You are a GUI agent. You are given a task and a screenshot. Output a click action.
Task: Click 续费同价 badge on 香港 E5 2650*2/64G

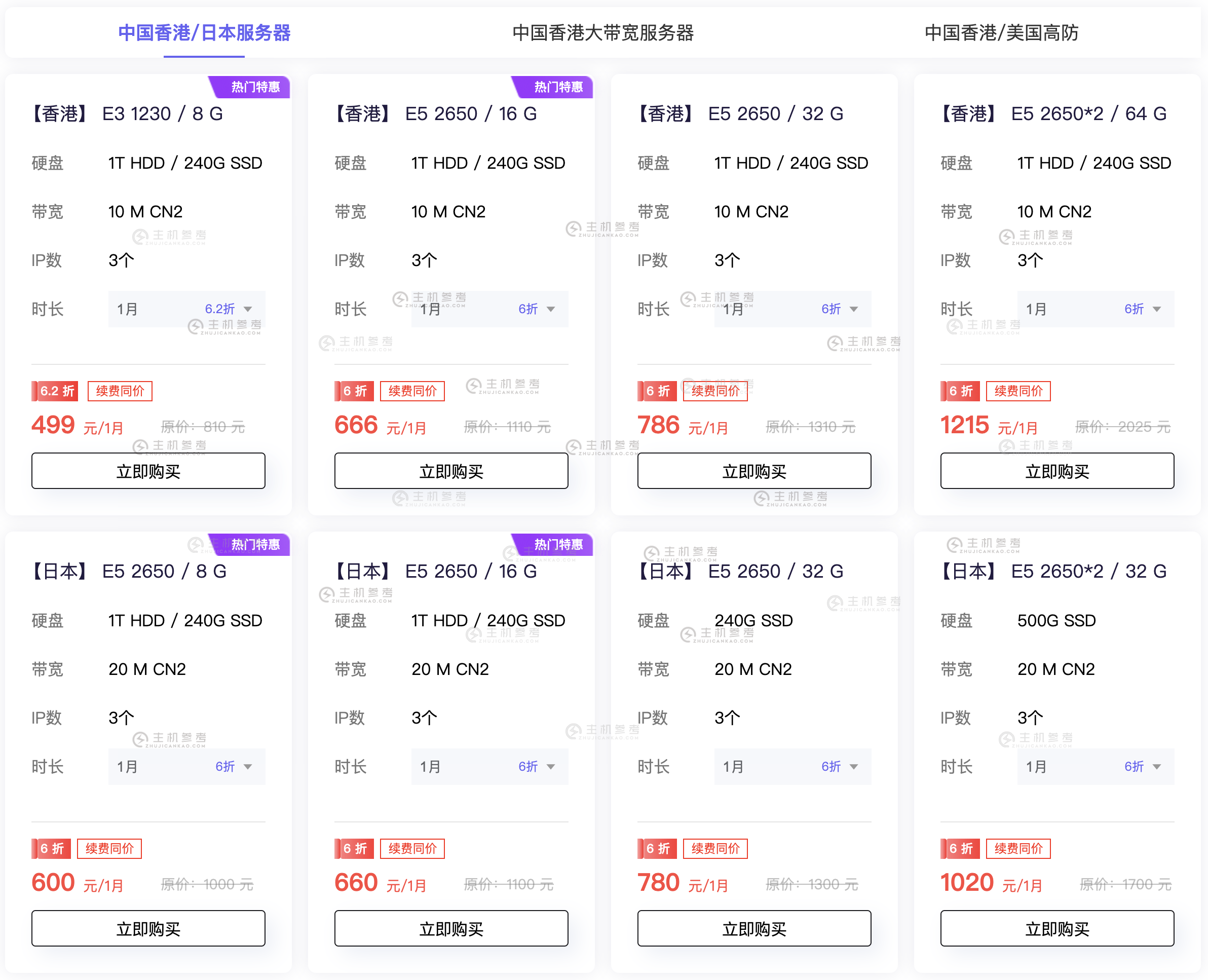click(x=1018, y=391)
